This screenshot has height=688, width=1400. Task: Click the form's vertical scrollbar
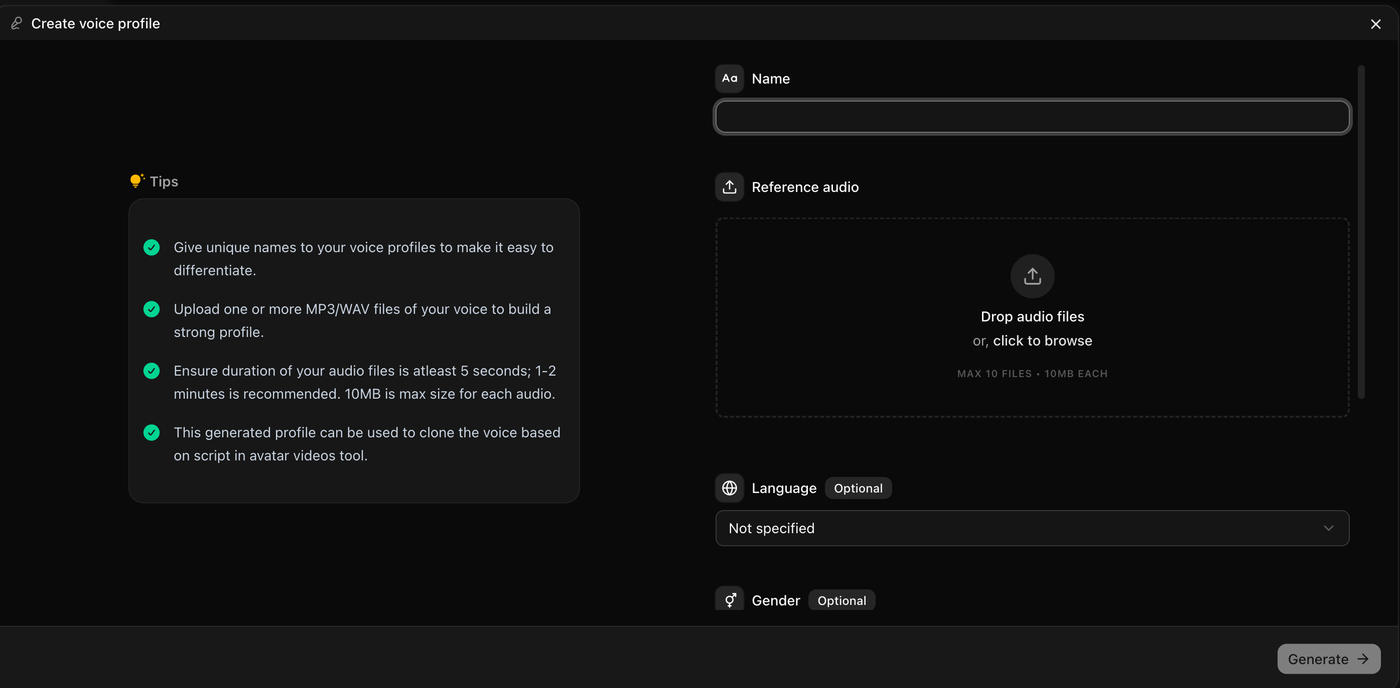[1361, 230]
